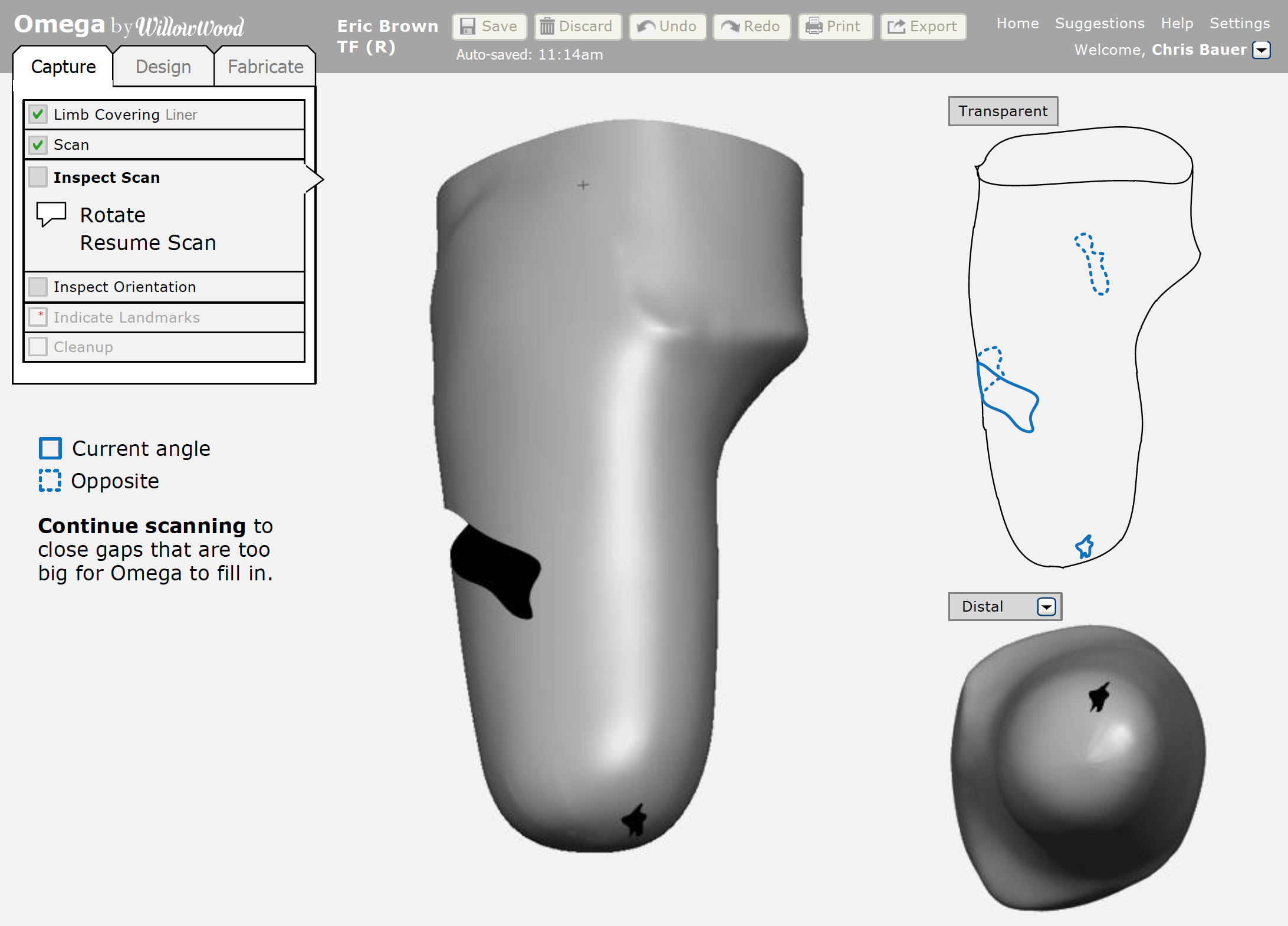Viewport: 1288px width, 926px height.
Task: Toggle the Limb Covering checkbox
Action: tap(38, 114)
